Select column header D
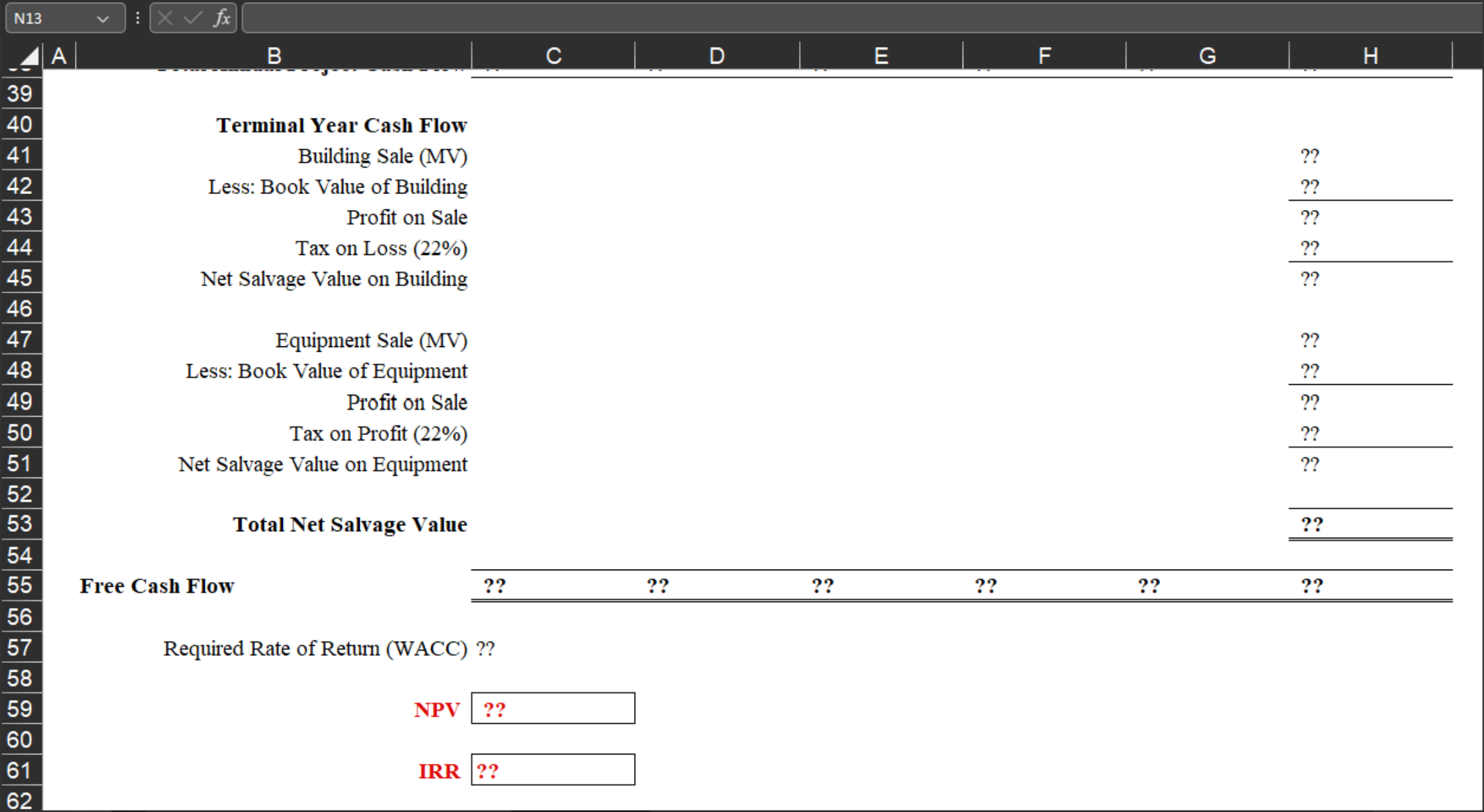 [x=716, y=55]
